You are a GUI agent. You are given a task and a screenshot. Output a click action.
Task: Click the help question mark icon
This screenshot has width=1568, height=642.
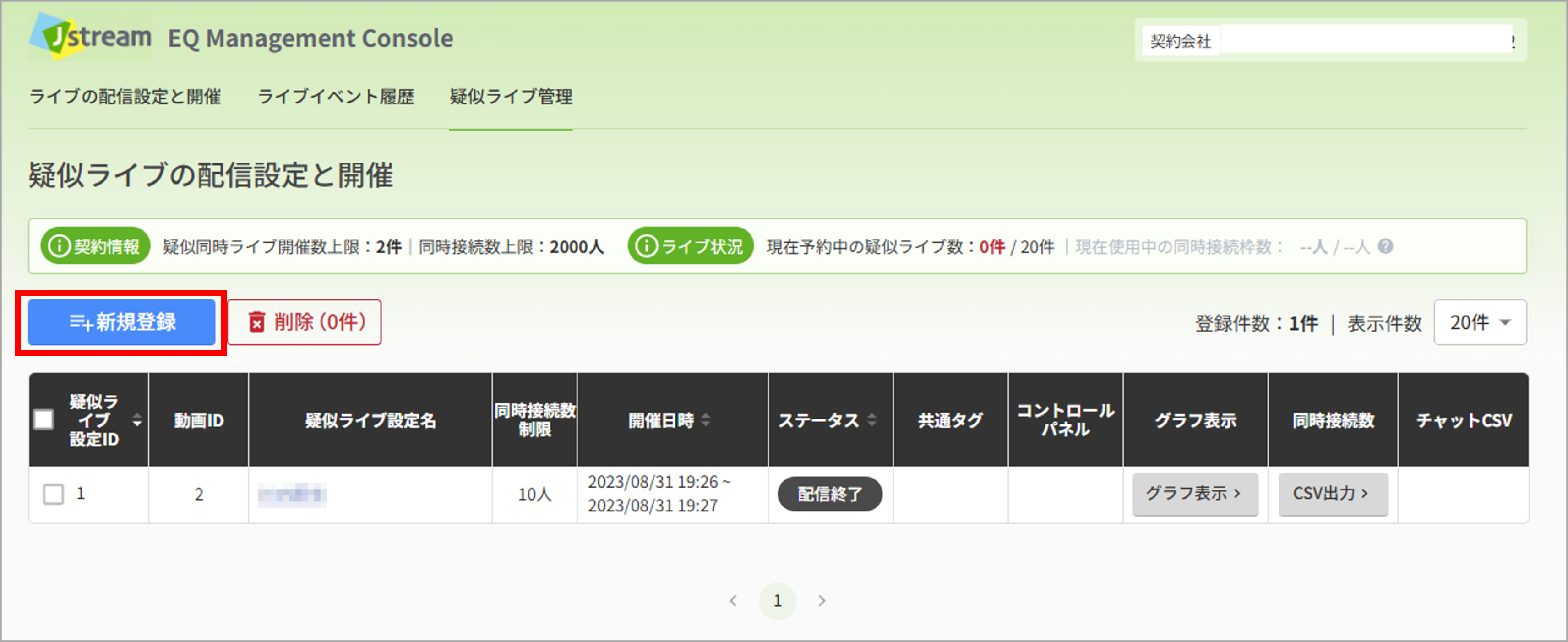click(1385, 246)
